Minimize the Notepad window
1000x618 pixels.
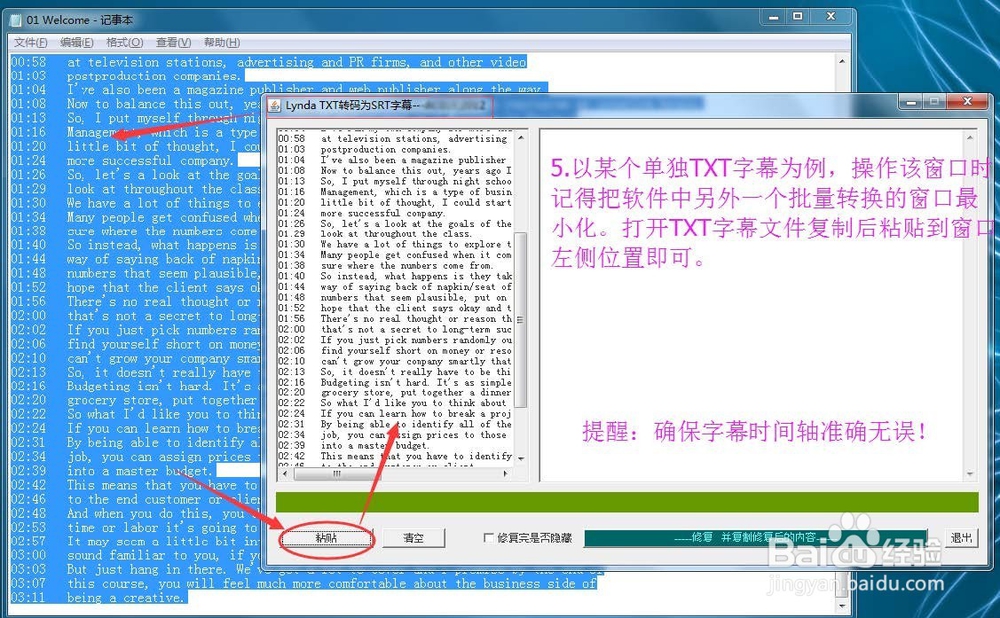pos(774,17)
